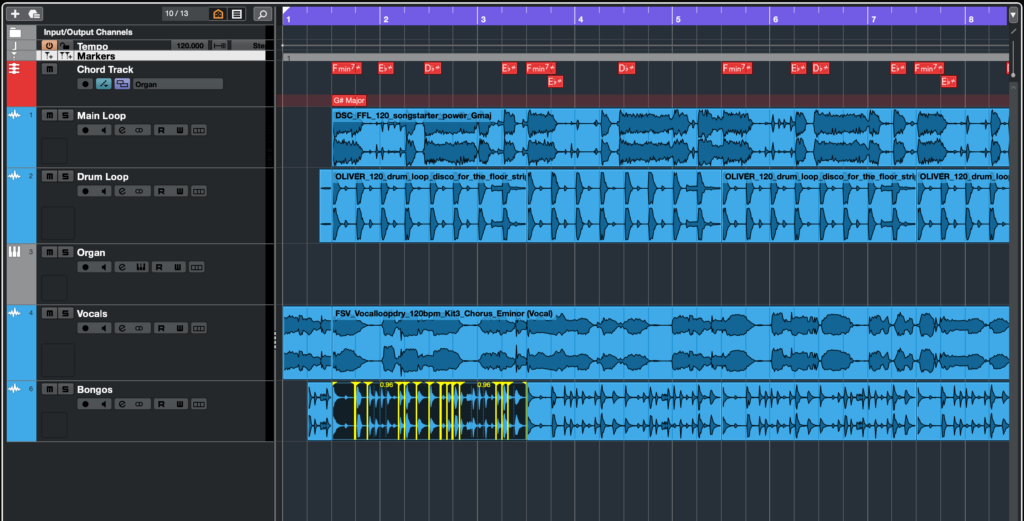Select the Bongos track name
Viewport: 1024px width, 521px height.
[x=95, y=389]
